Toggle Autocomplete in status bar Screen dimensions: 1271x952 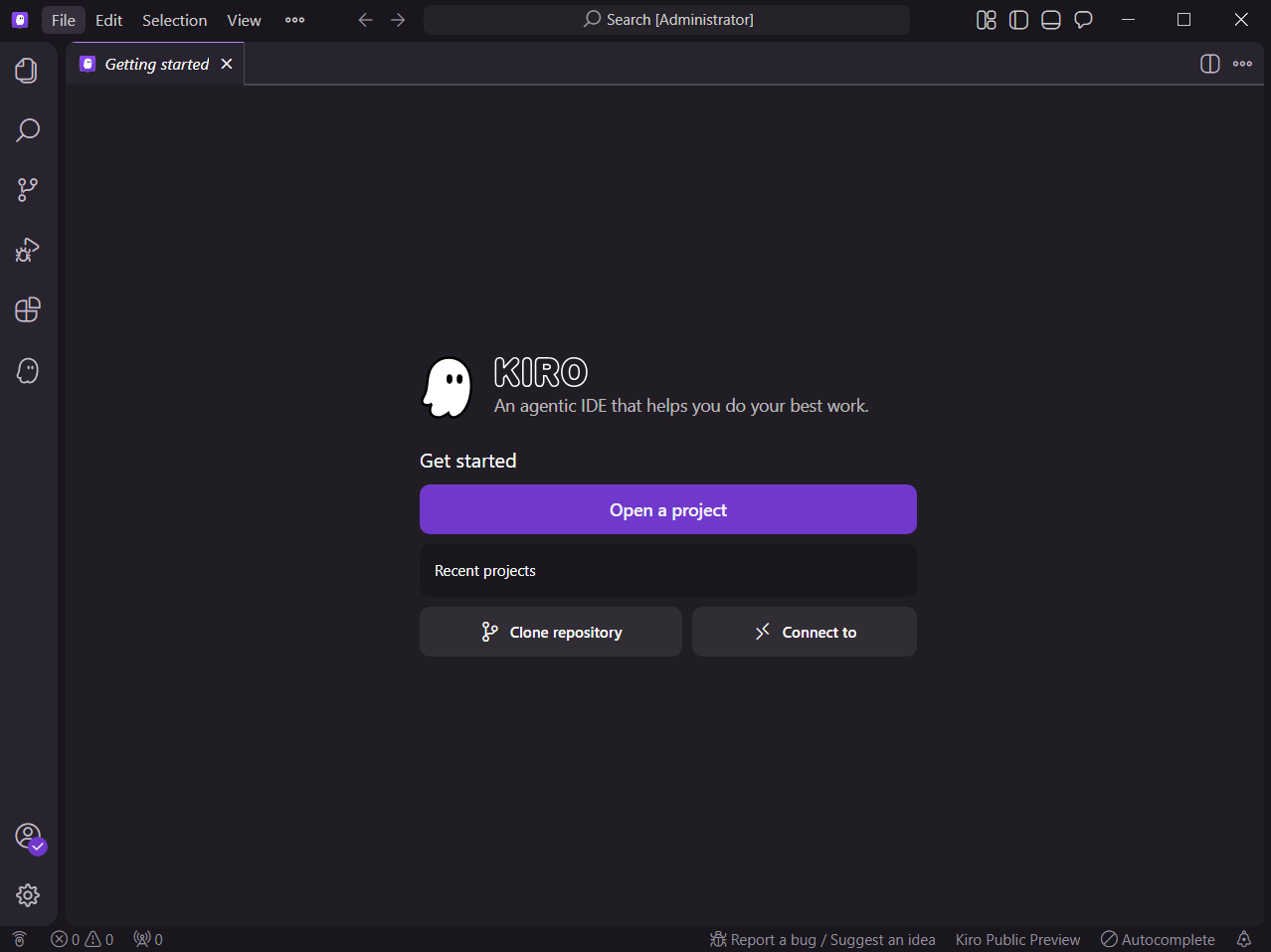[1158, 939]
